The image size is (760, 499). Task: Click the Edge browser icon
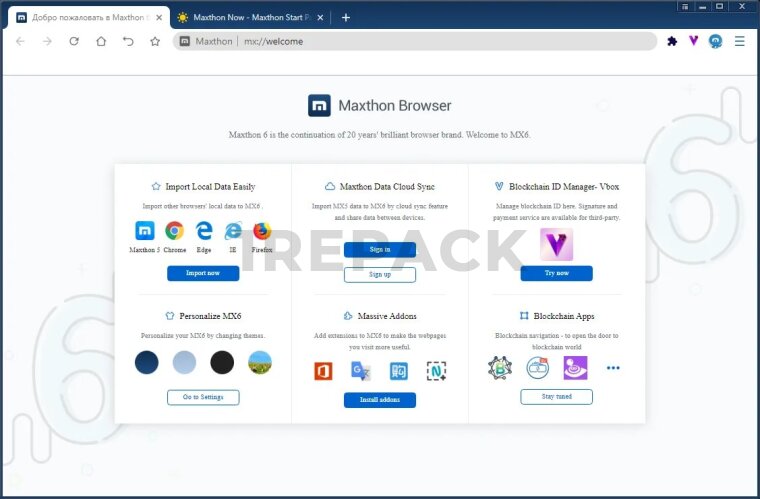(204, 231)
